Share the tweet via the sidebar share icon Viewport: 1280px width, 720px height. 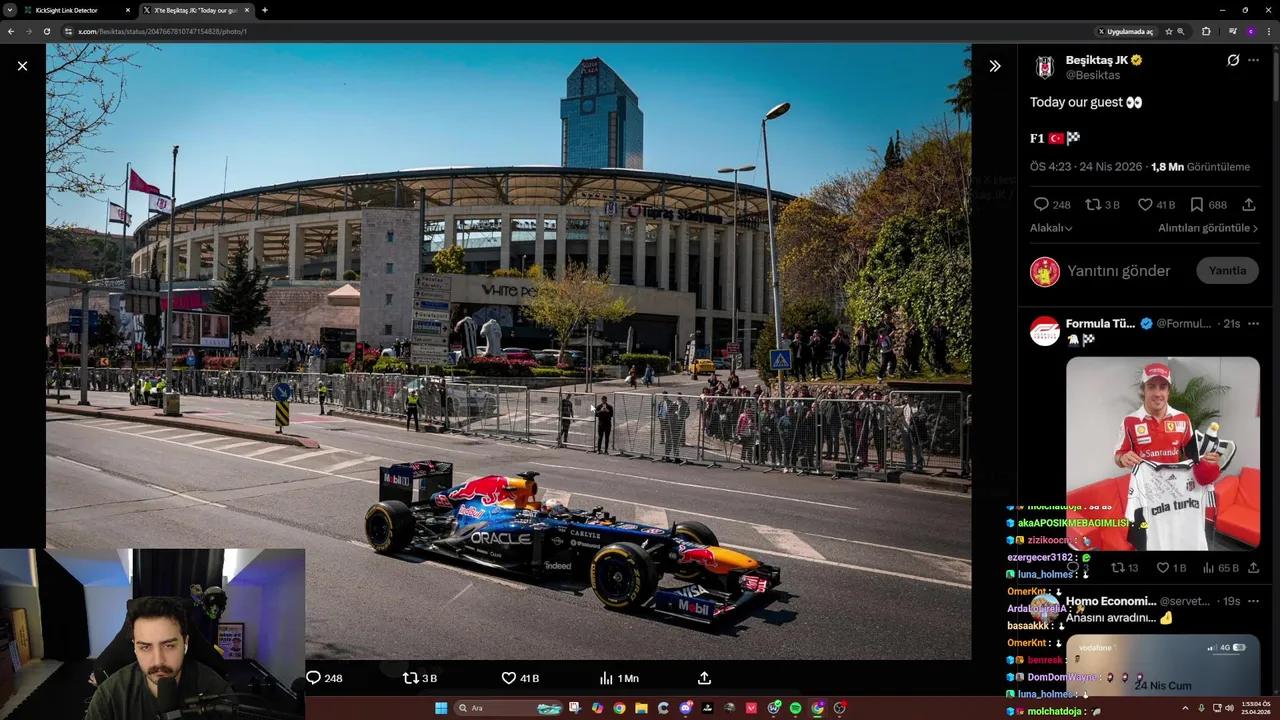click(1249, 204)
